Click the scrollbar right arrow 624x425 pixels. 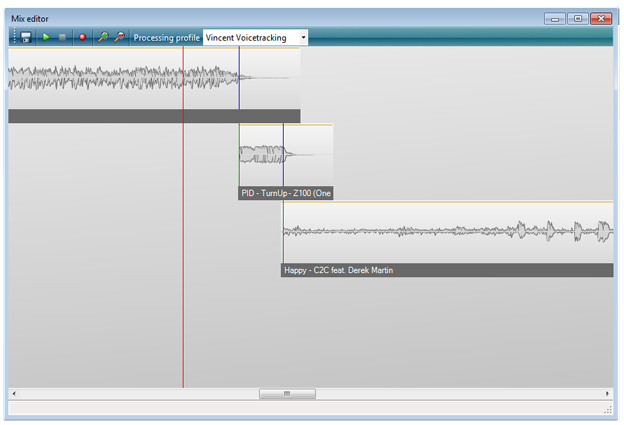608,394
